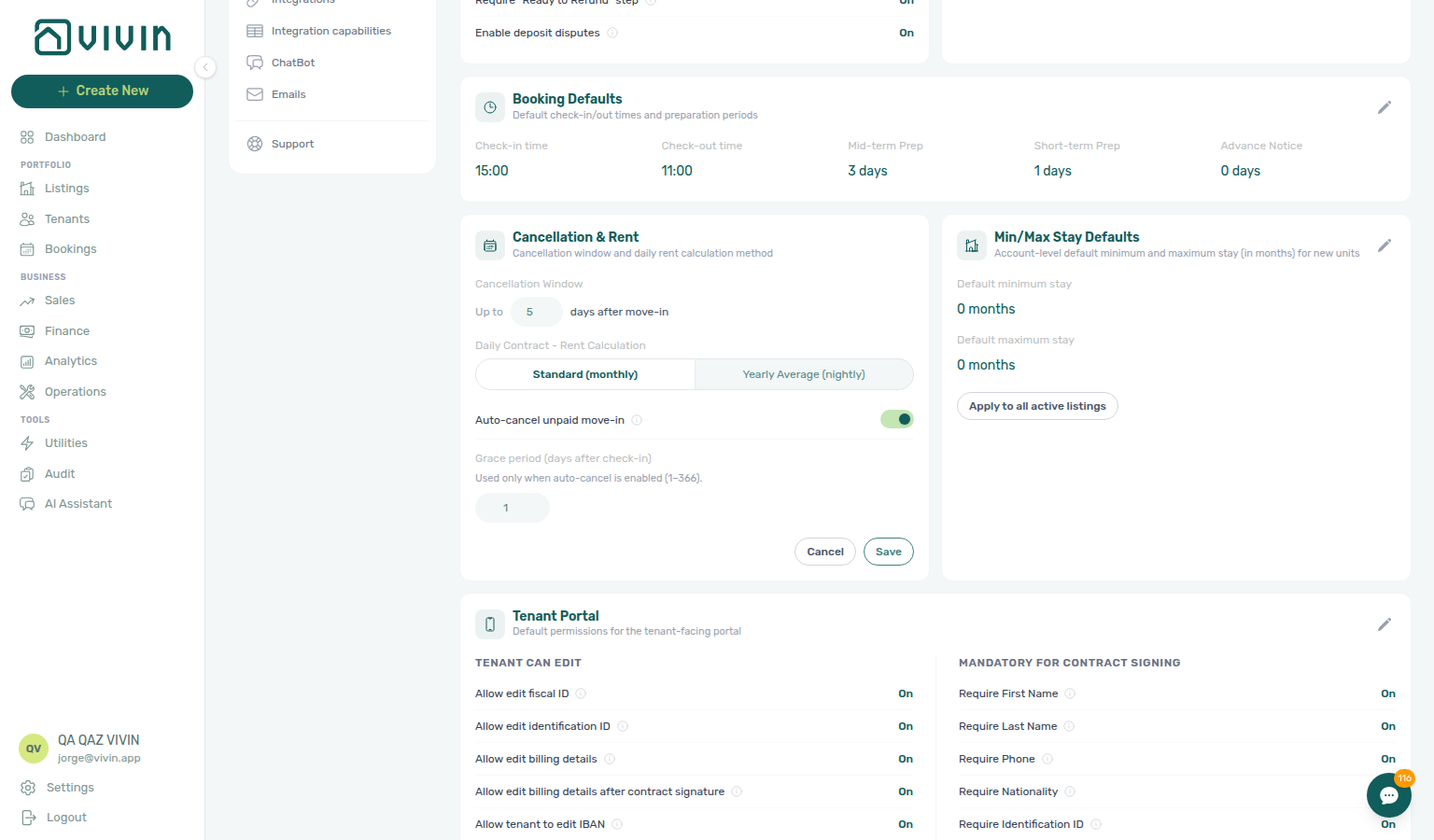Click the Check-out time value 11:00
The width and height of the screenshot is (1434, 840).
(677, 171)
